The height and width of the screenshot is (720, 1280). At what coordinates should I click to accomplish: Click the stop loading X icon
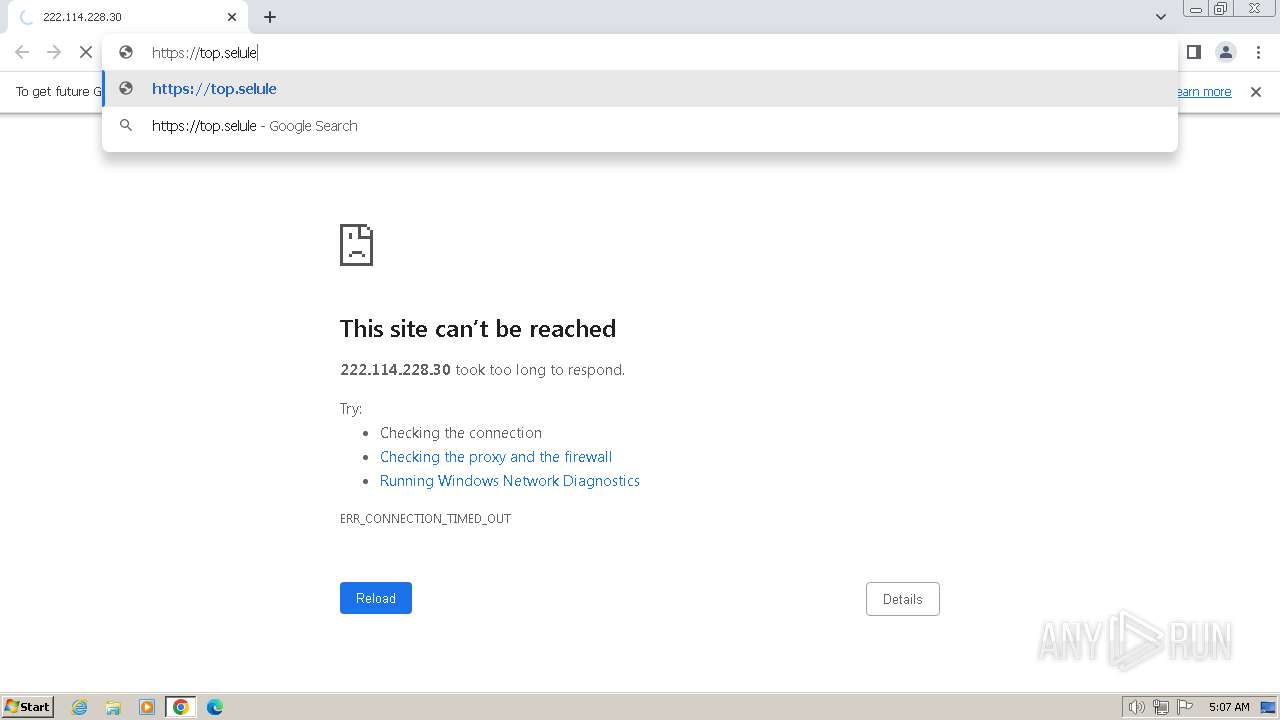[86, 52]
